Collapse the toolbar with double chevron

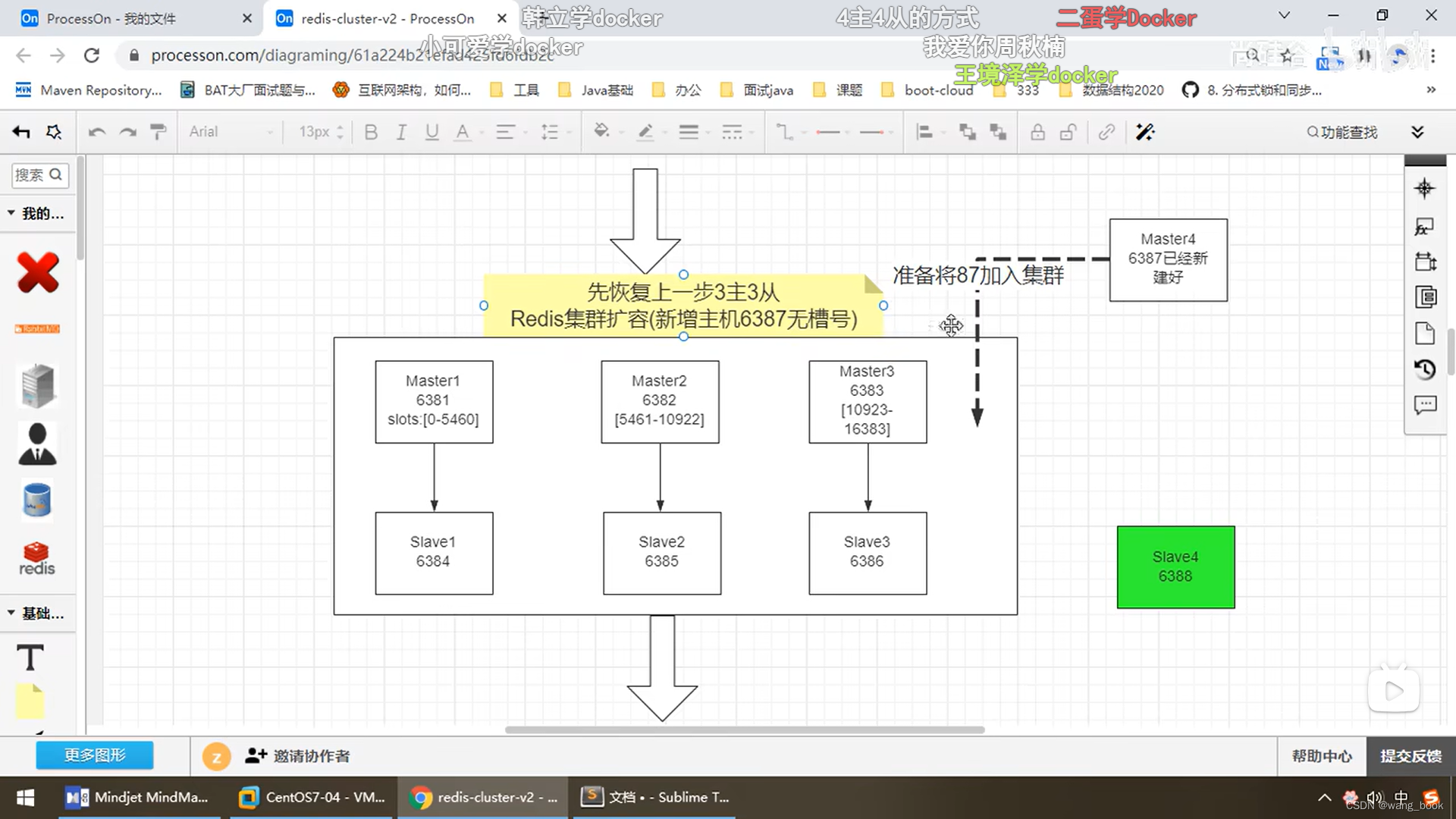(1418, 131)
